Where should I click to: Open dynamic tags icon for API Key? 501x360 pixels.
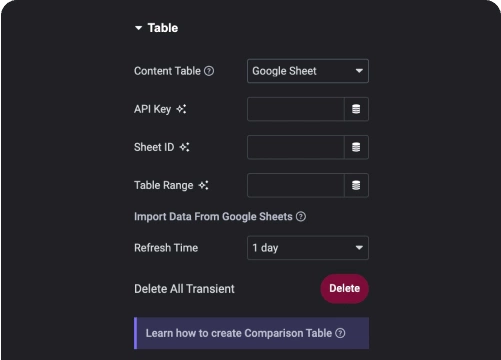(356, 109)
